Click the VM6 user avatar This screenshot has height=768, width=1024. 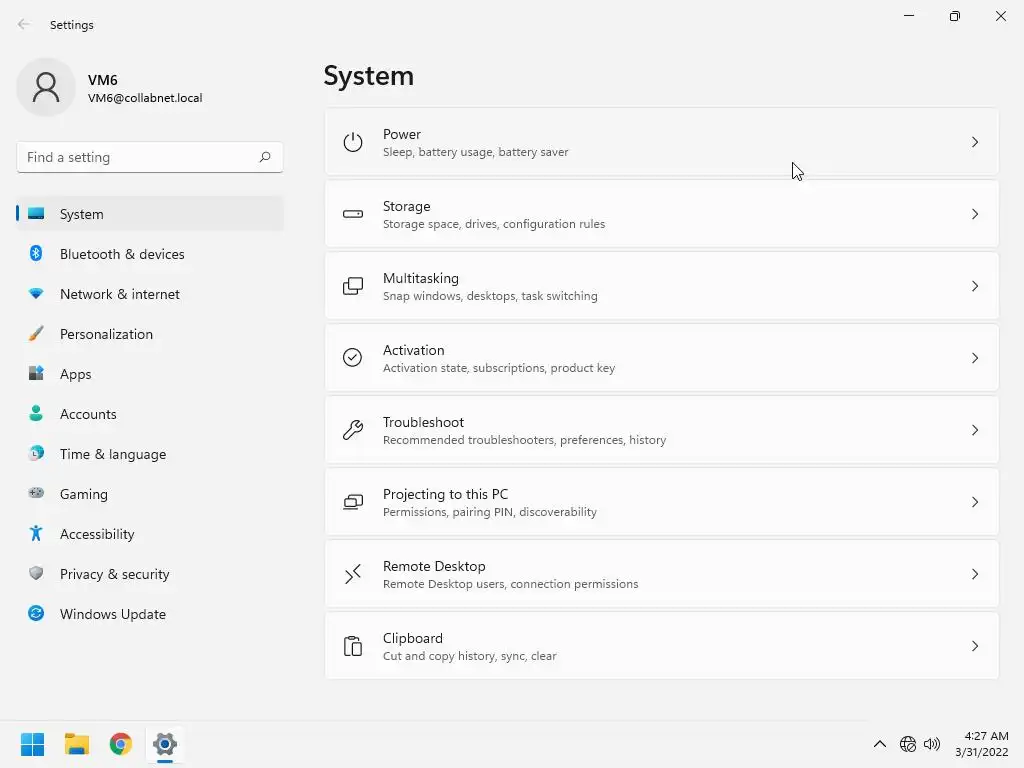click(x=46, y=87)
